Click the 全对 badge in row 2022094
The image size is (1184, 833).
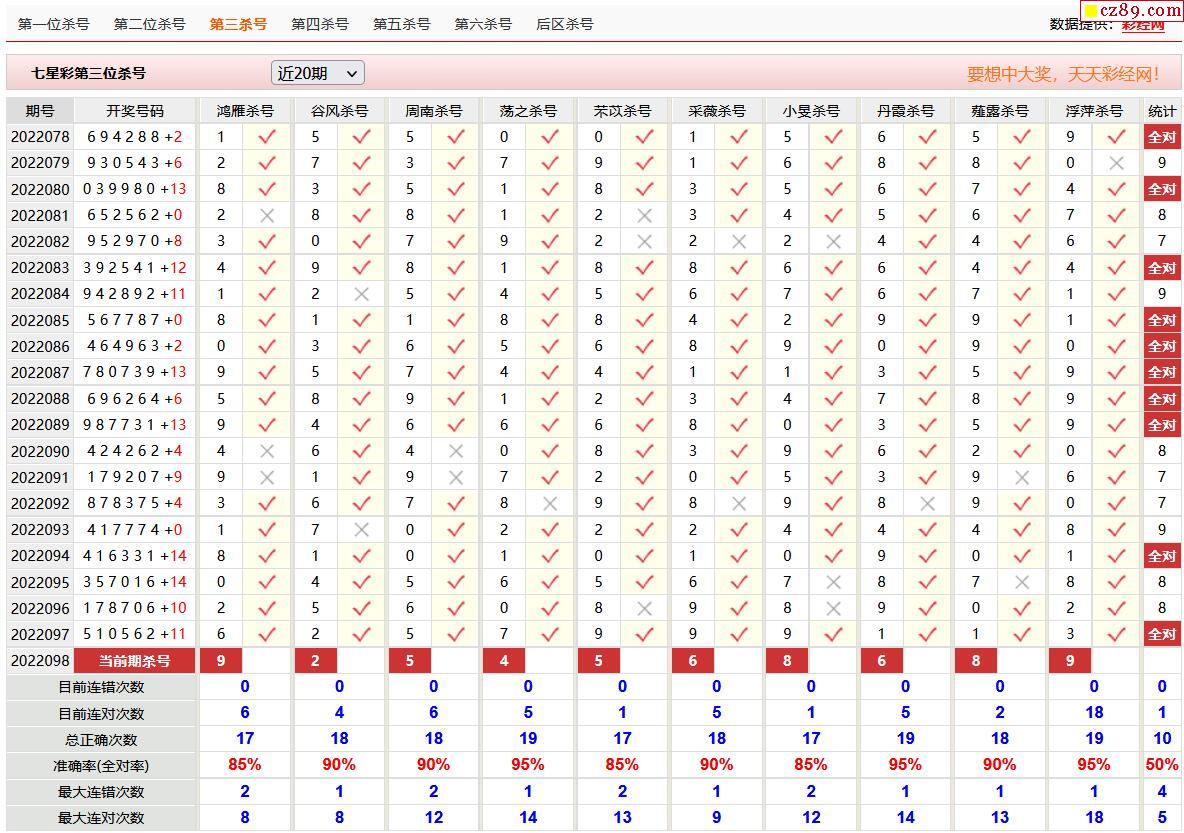[1162, 556]
